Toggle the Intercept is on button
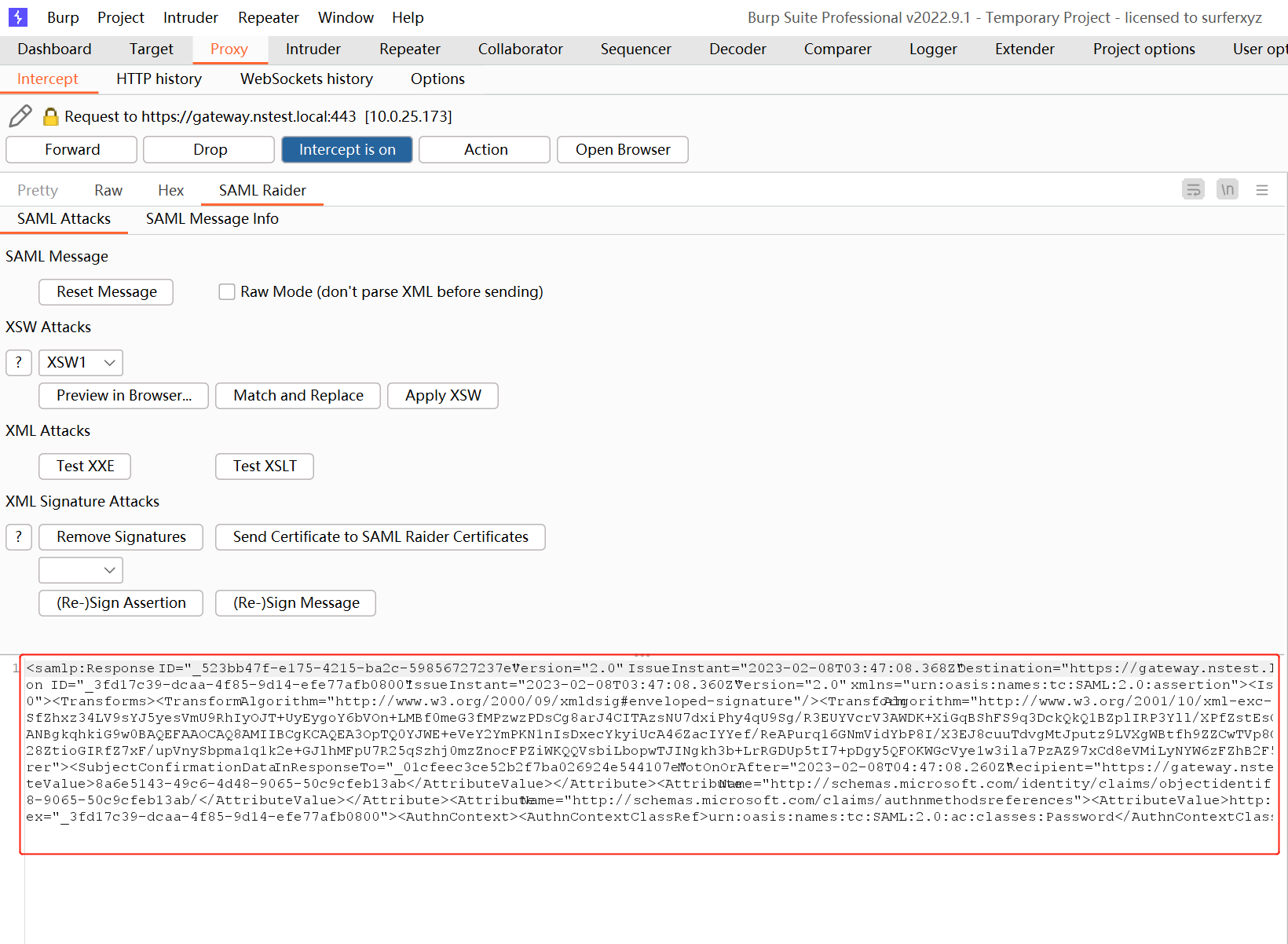The height and width of the screenshot is (944, 1288). pos(347,150)
